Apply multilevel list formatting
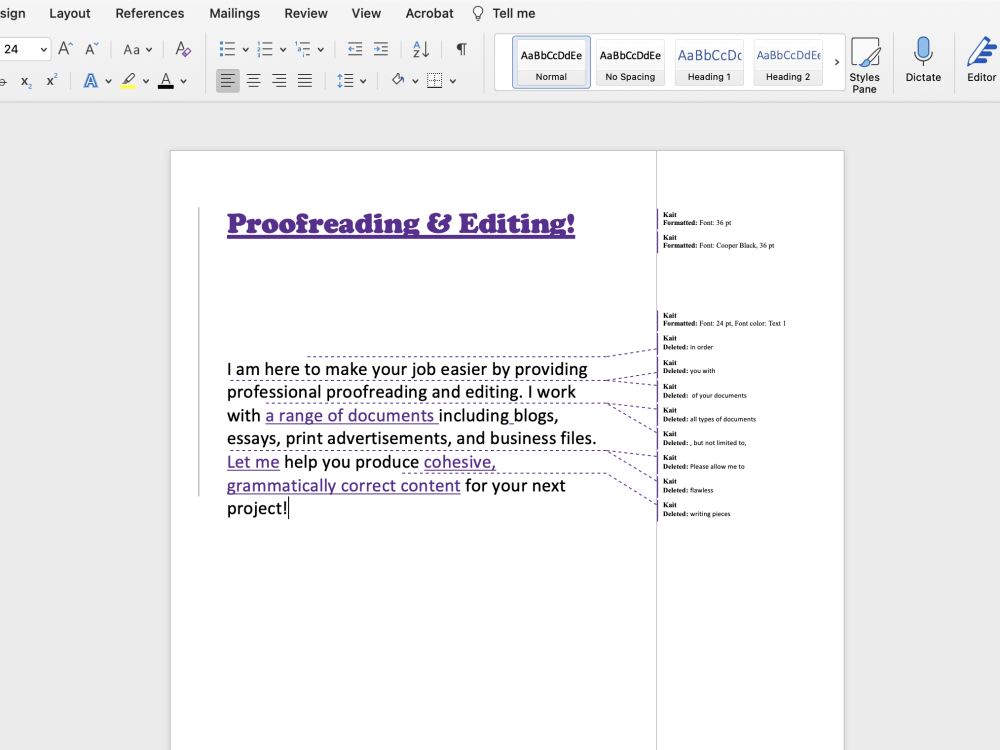Screen dimensions: 1000x750 (303, 49)
